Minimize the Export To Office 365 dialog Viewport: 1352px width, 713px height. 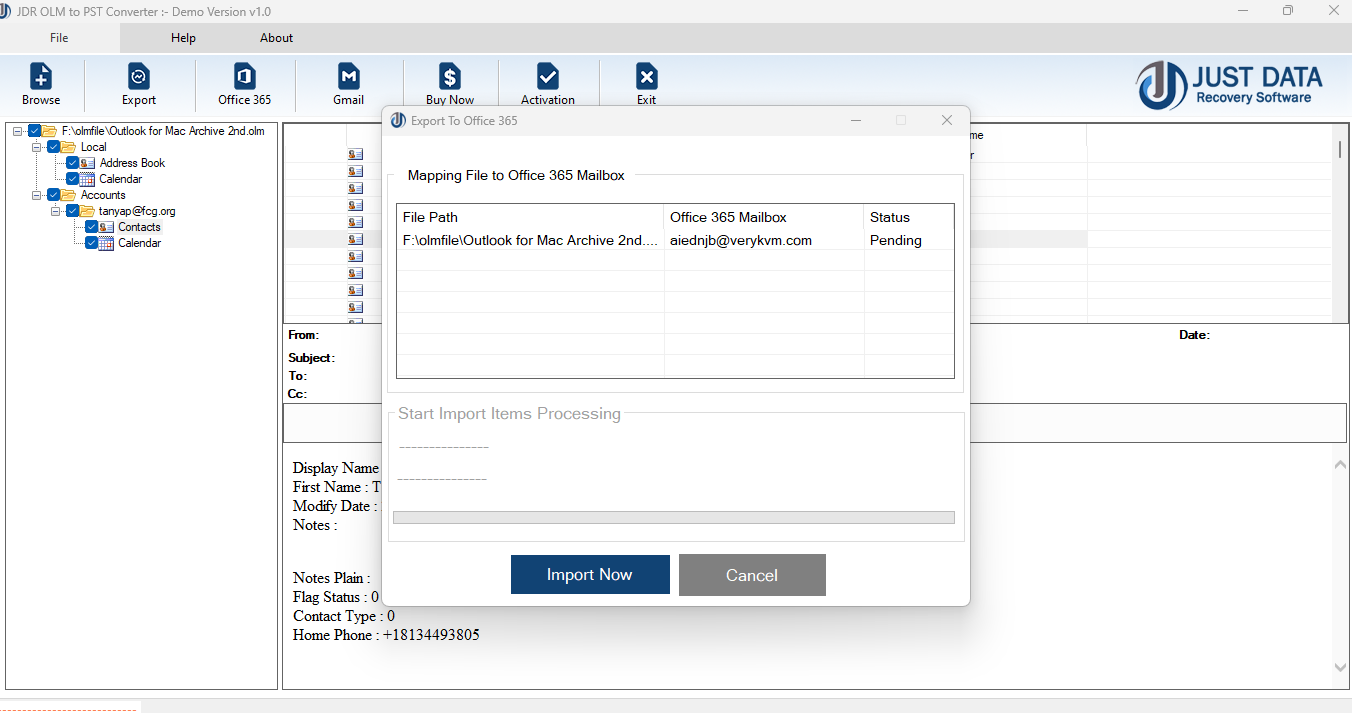click(x=857, y=121)
